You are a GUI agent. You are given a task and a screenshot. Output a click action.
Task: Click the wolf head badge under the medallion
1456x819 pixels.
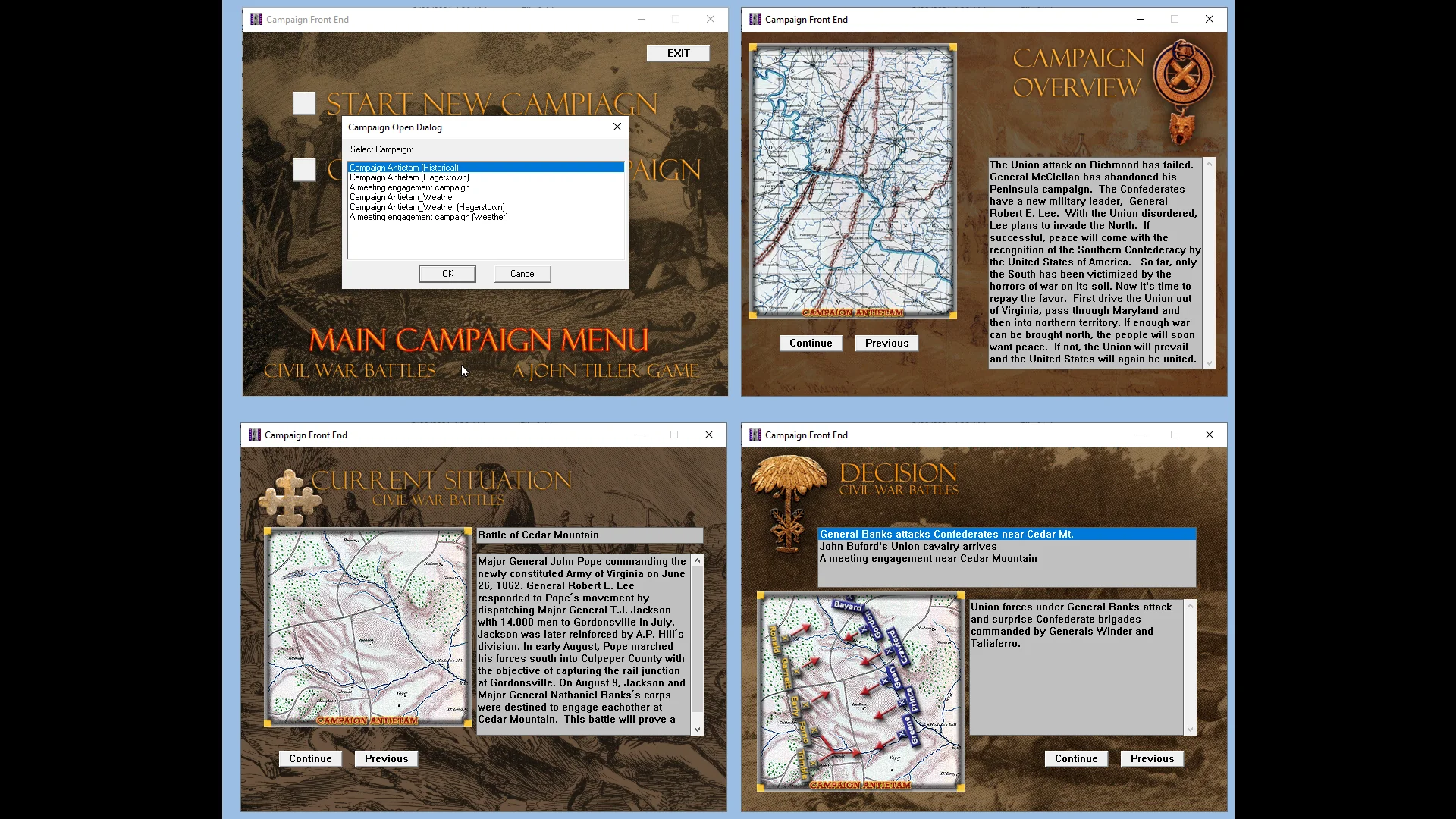point(1181,129)
